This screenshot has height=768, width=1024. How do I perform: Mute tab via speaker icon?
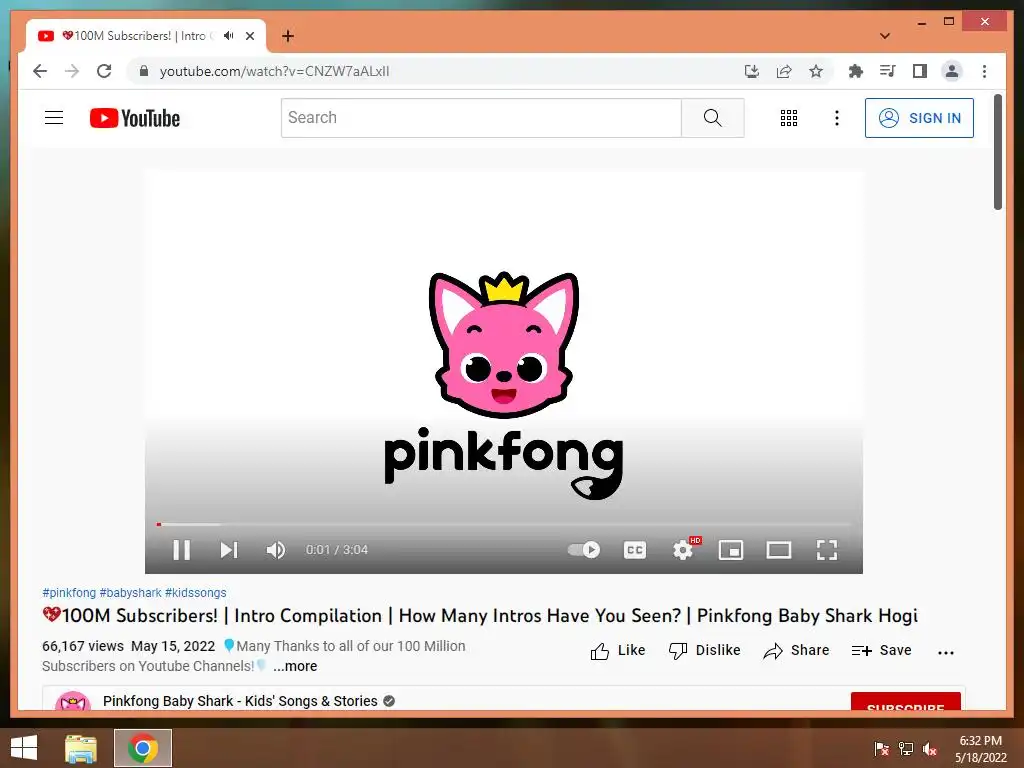tap(229, 36)
